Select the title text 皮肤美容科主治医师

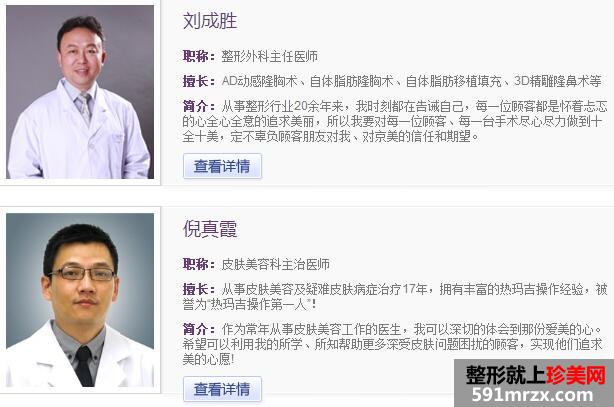click(x=275, y=264)
